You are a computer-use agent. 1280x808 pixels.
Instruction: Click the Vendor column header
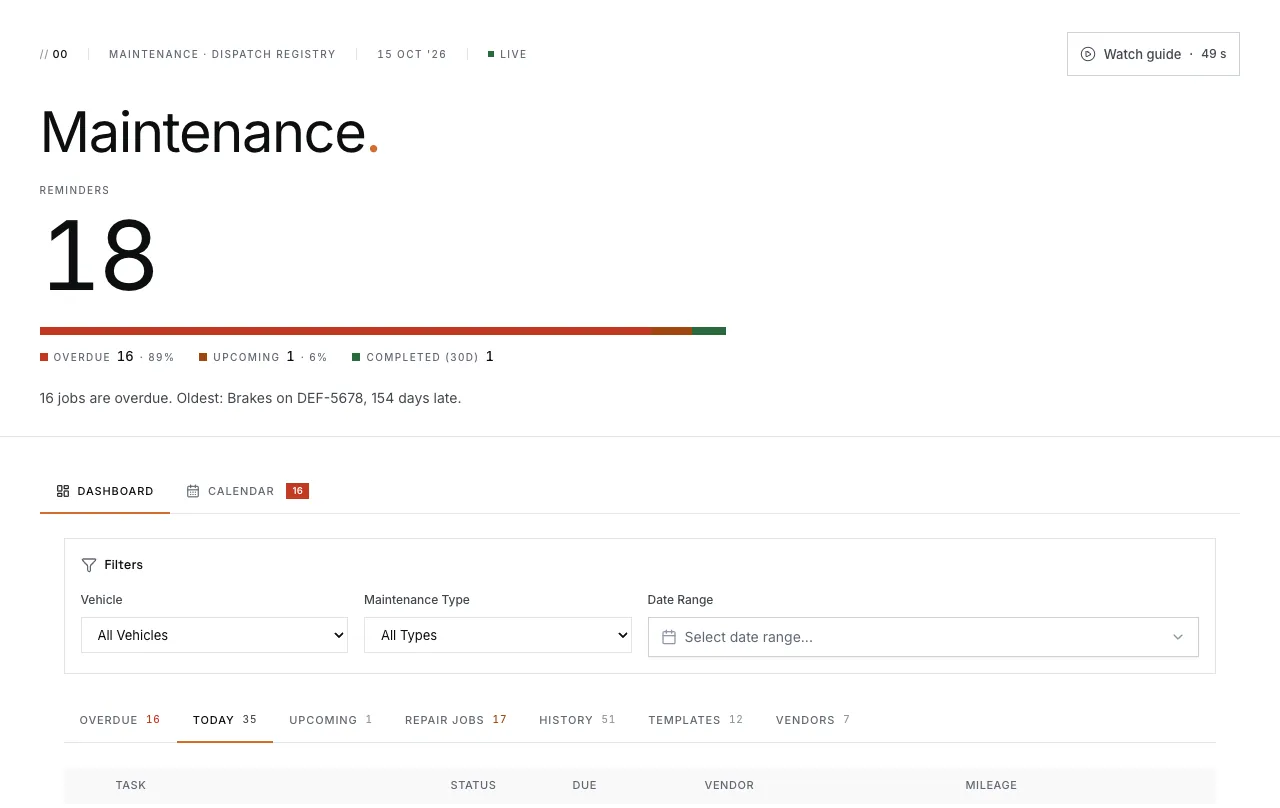(x=729, y=785)
